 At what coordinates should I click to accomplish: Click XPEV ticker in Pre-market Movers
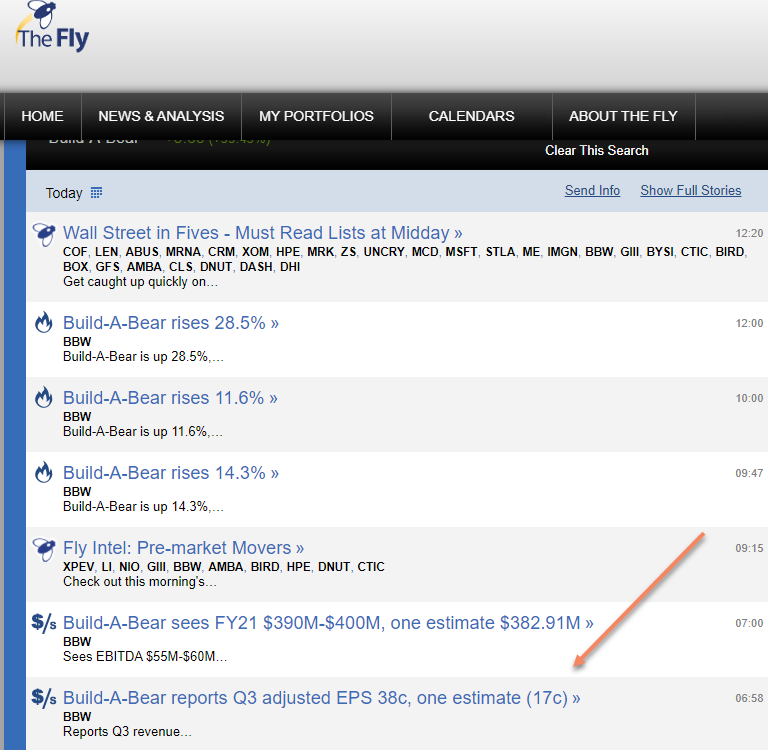[x=78, y=567]
